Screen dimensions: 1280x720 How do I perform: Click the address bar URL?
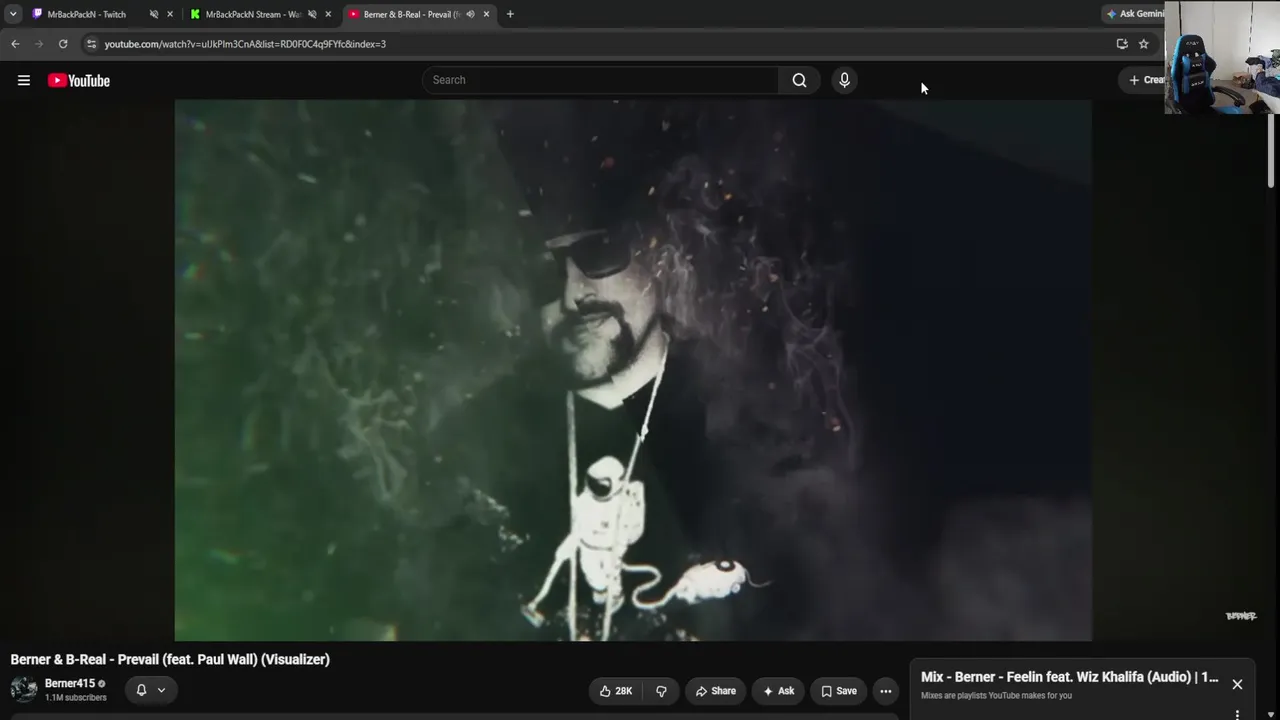(x=245, y=44)
